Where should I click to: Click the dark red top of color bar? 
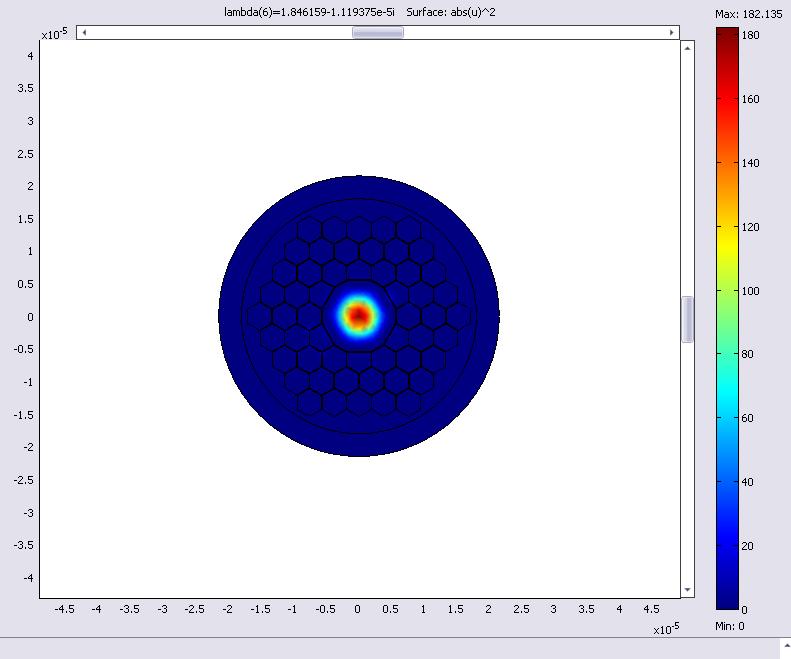727,36
